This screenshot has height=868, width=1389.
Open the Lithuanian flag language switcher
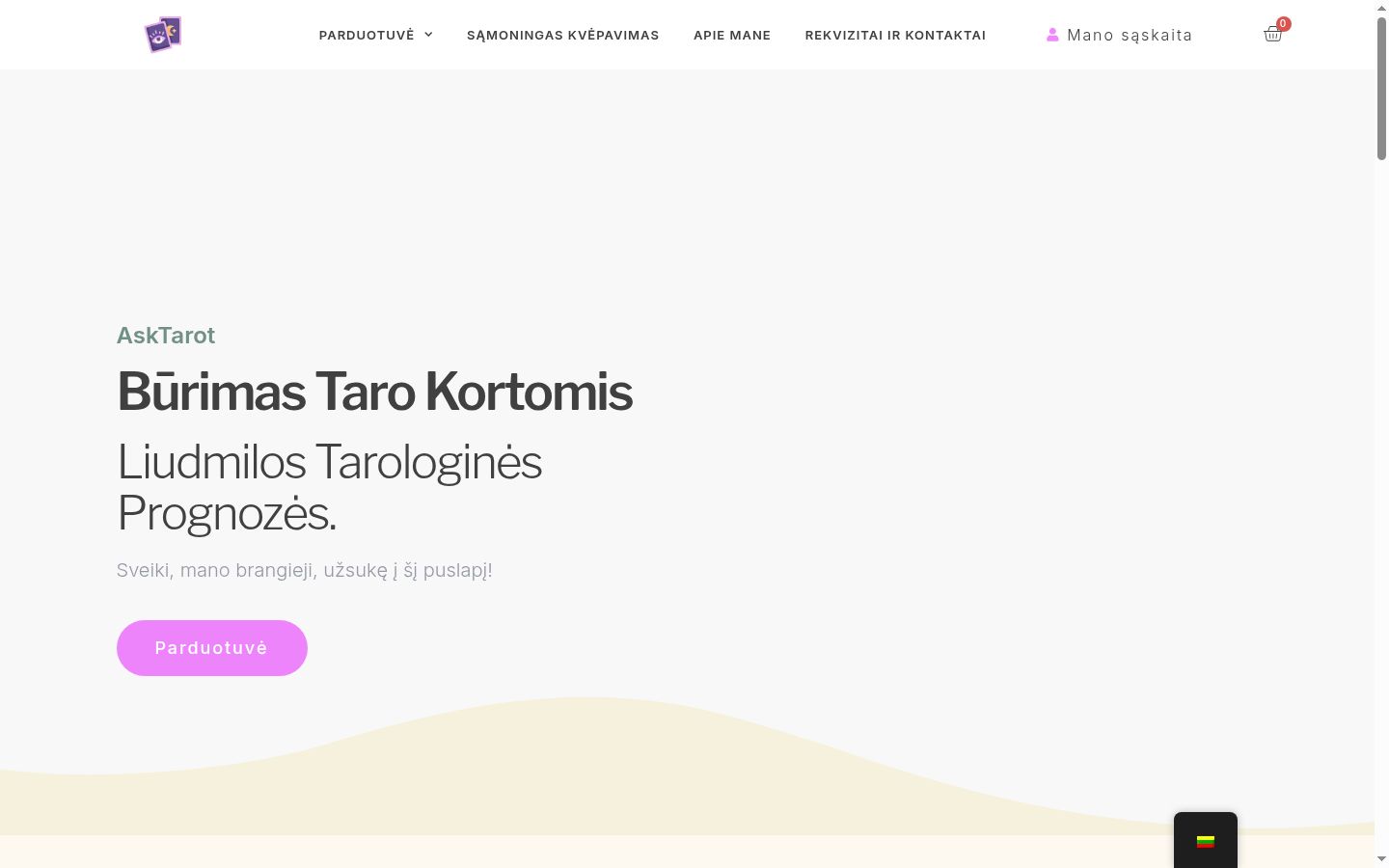1205,841
